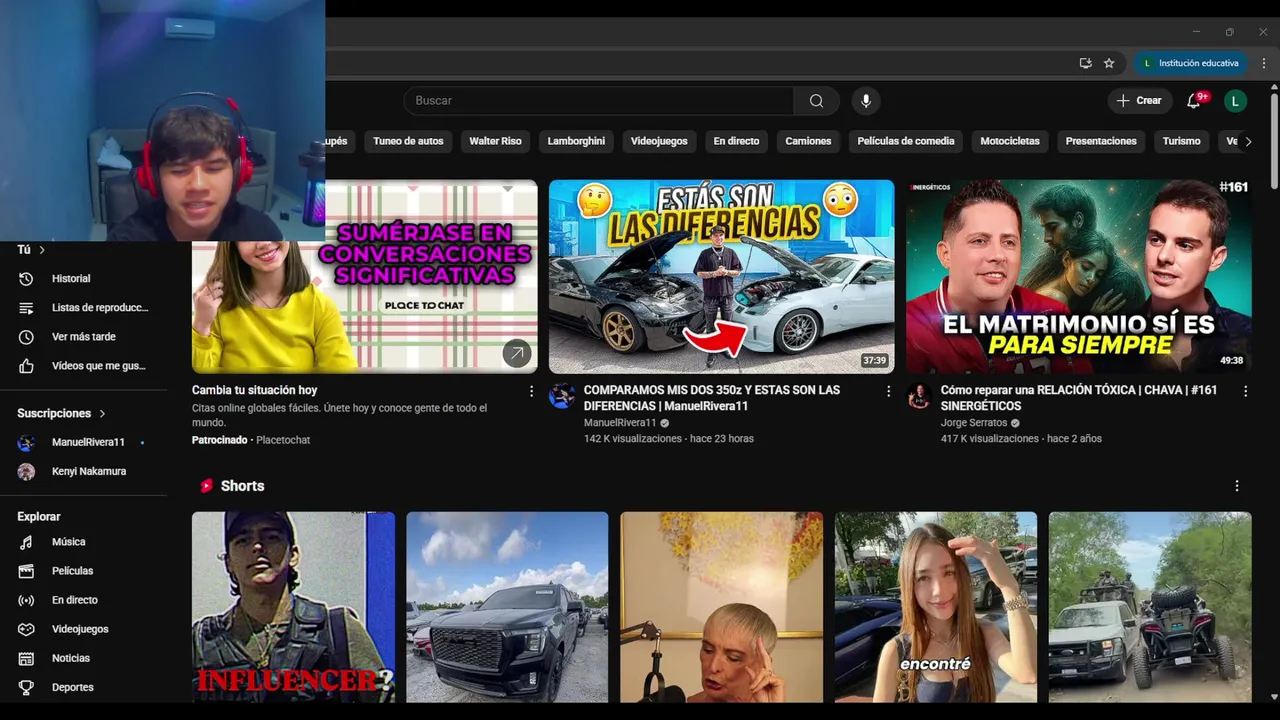Click inside the Buscar search field

[600, 101]
